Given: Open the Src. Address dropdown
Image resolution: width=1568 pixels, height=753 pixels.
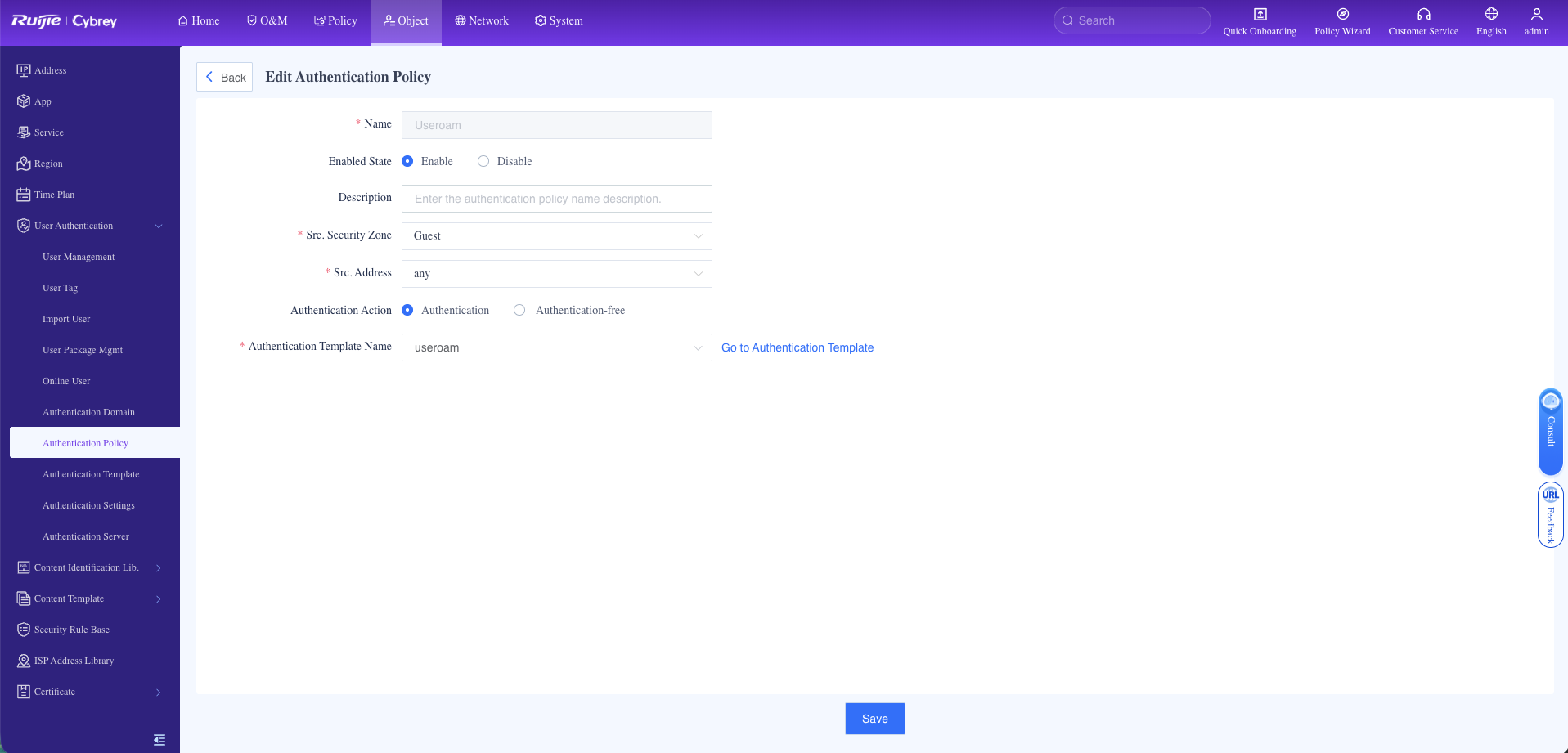Looking at the screenshot, I should click(x=556, y=274).
